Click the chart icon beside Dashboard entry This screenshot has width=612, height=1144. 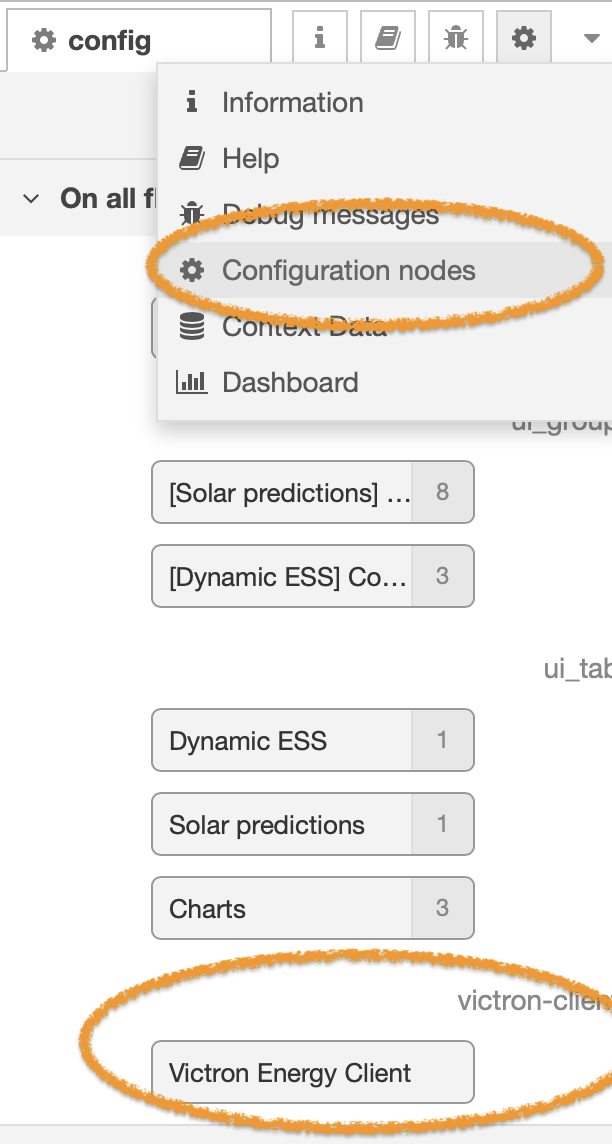(x=192, y=382)
